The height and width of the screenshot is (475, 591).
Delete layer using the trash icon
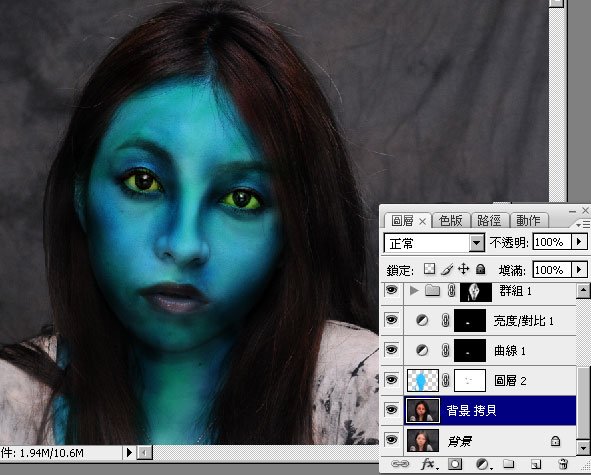pyautogui.click(x=563, y=464)
